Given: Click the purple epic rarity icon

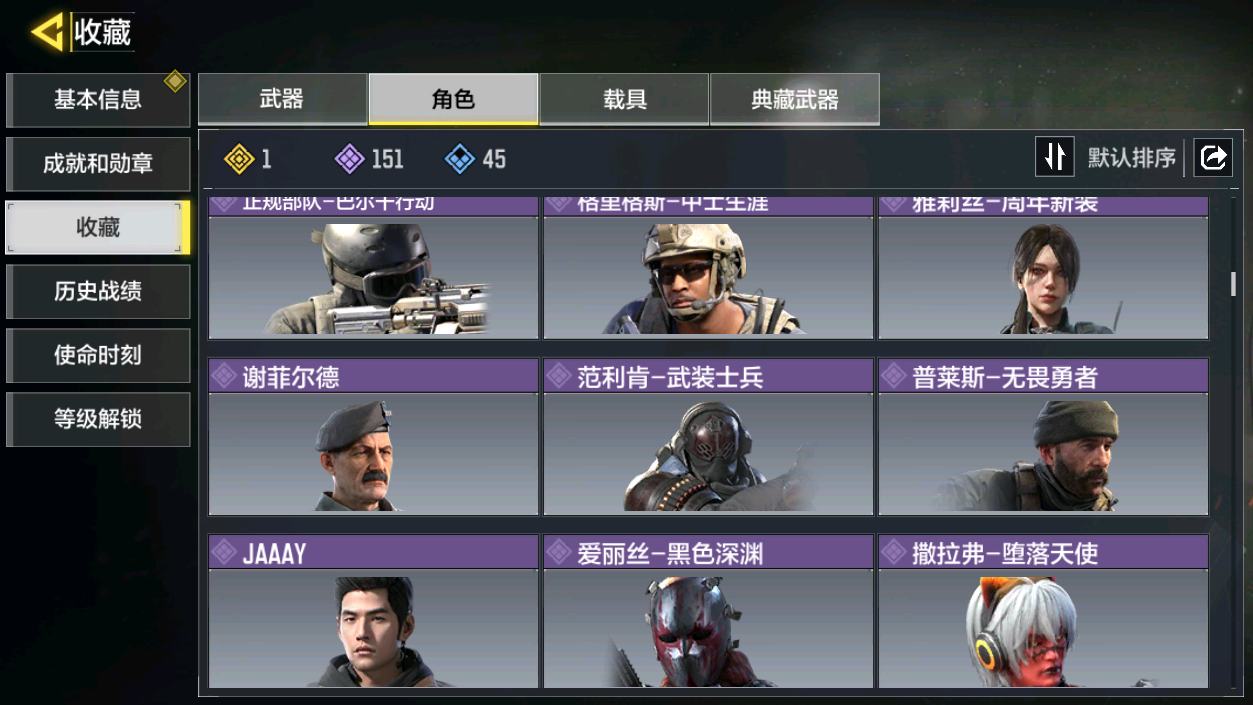Looking at the screenshot, I should (x=349, y=158).
